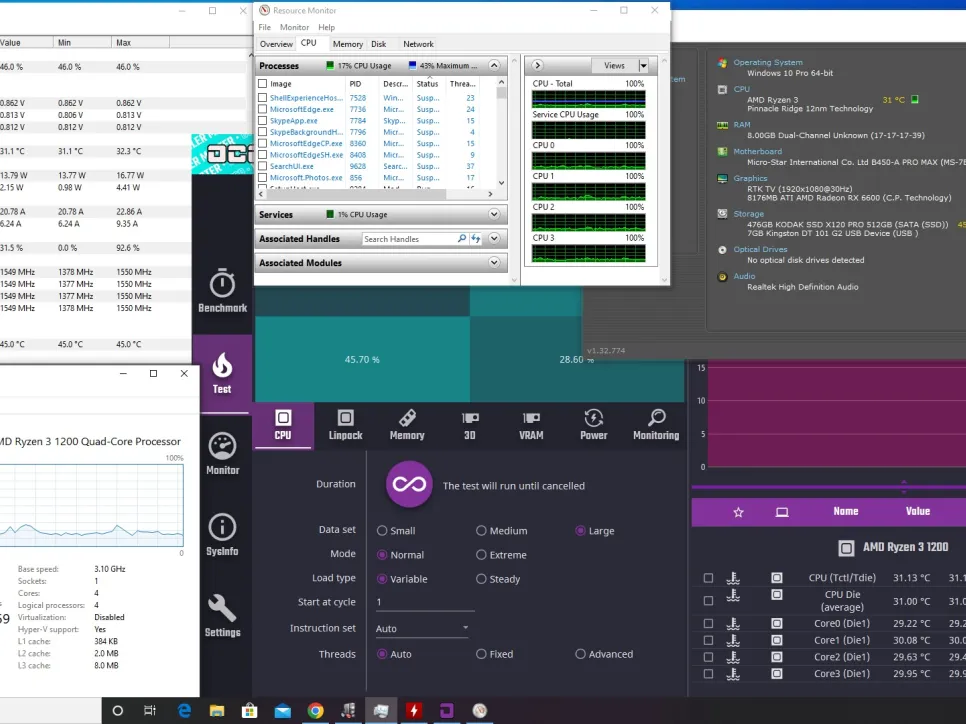966x724 pixels.
Task: Open the Optical Drives link in Speccy
Action: point(760,250)
